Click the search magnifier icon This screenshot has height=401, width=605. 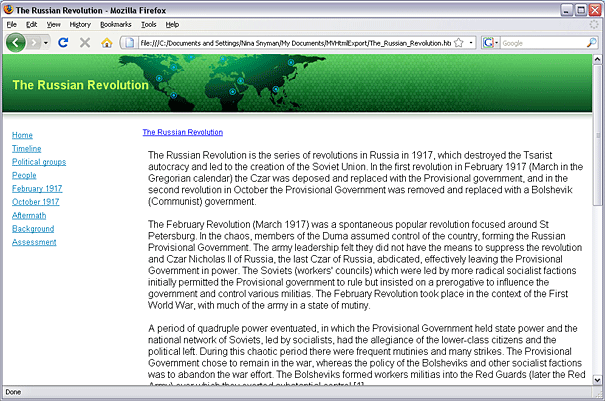pyautogui.click(x=591, y=43)
